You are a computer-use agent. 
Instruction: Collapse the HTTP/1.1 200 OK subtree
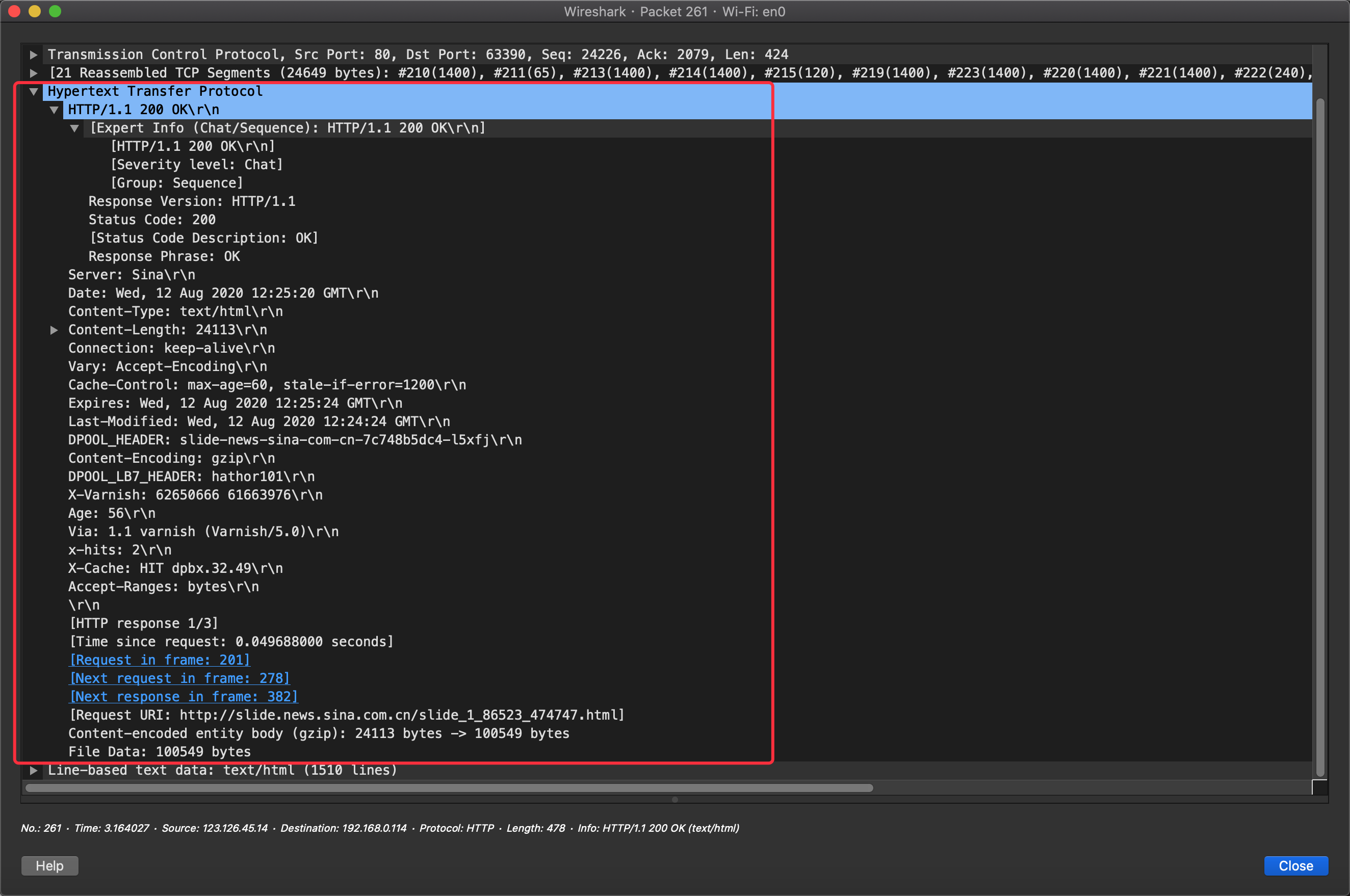(55, 110)
